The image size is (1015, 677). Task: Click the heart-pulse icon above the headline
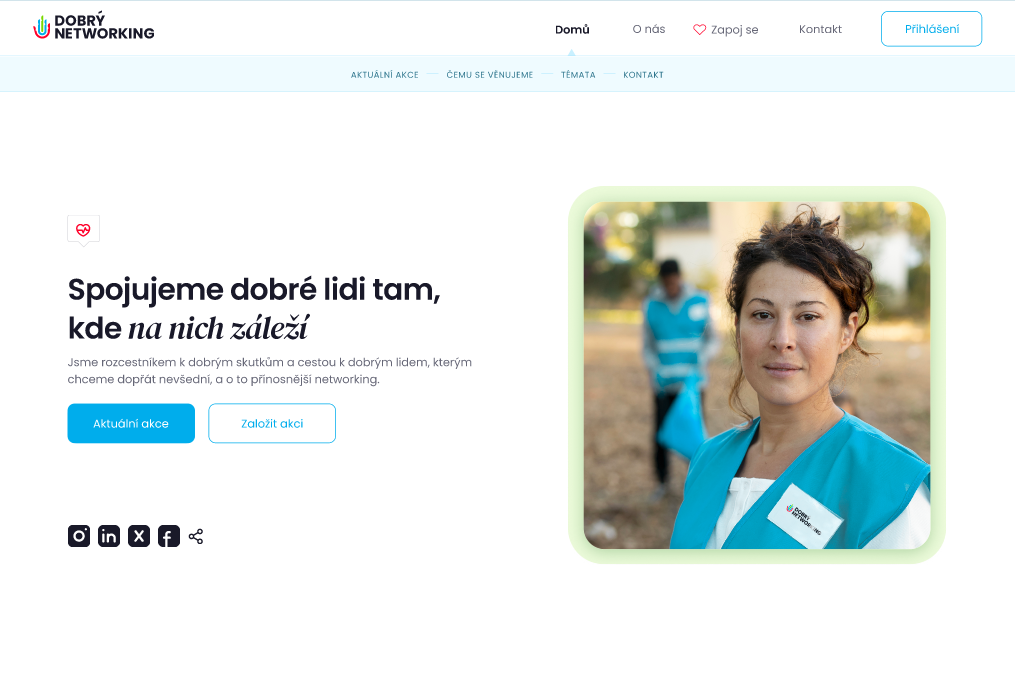(84, 230)
